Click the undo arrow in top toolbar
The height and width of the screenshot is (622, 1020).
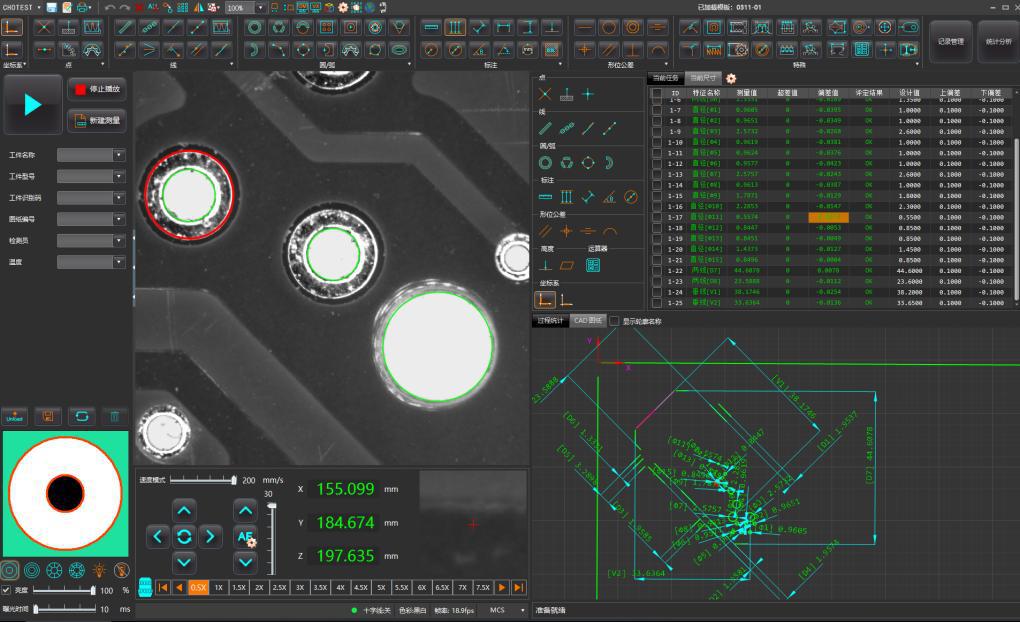tap(110, 7)
